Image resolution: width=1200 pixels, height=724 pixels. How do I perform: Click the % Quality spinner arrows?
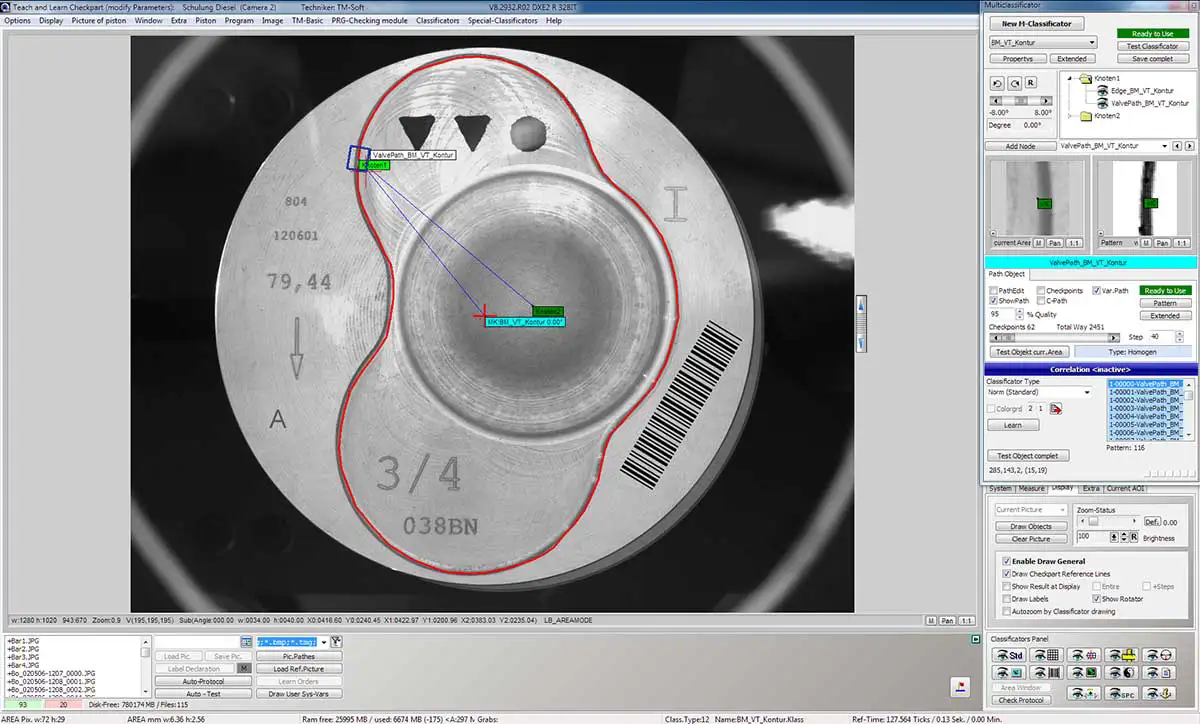point(1019,314)
